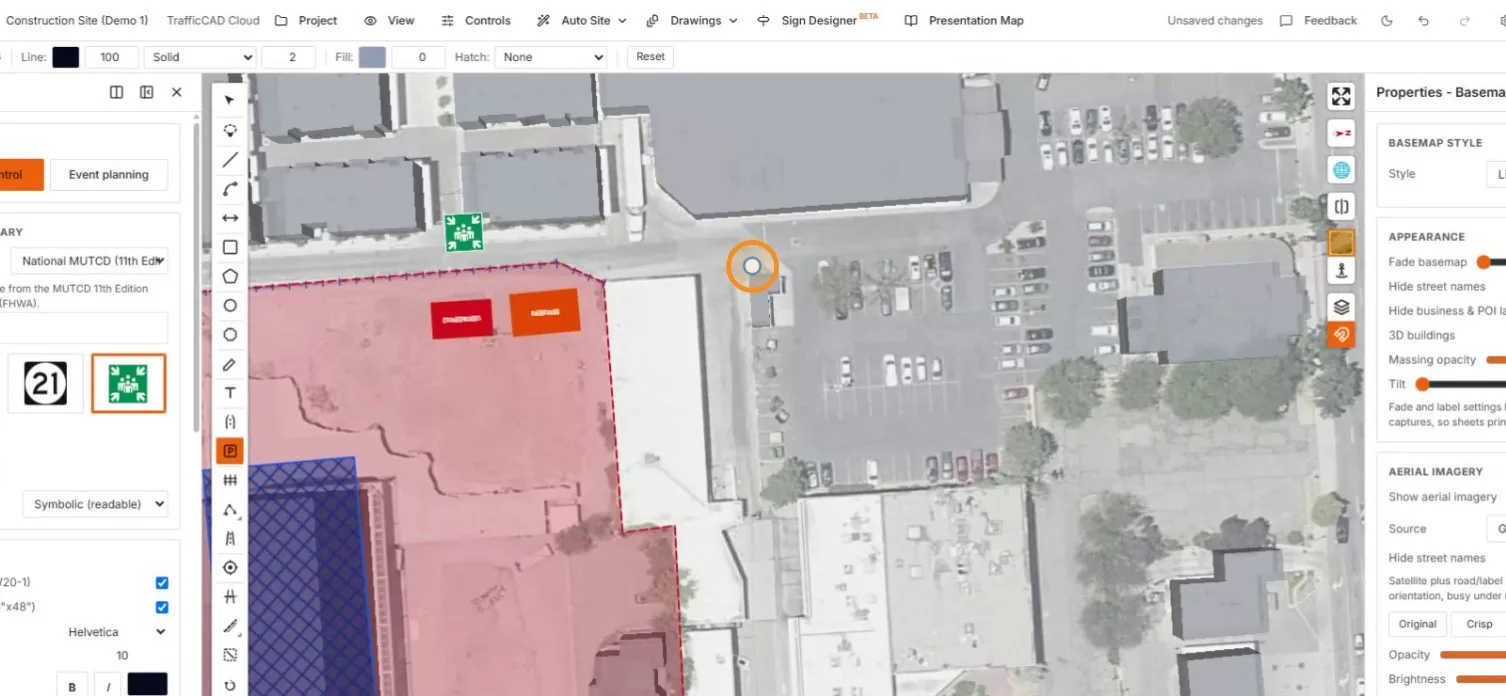This screenshot has width=1506, height=696.
Task: Click the street view pegman button
Action: [1341, 270]
